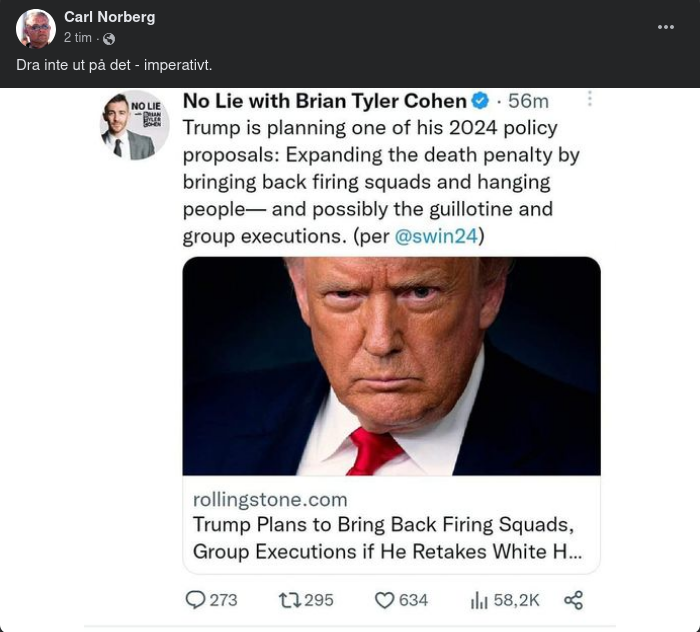The width and height of the screenshot is (700, 632).
Task: Click Brian Tyler Cohen's avatar image
Action: (x=135, y=125)
